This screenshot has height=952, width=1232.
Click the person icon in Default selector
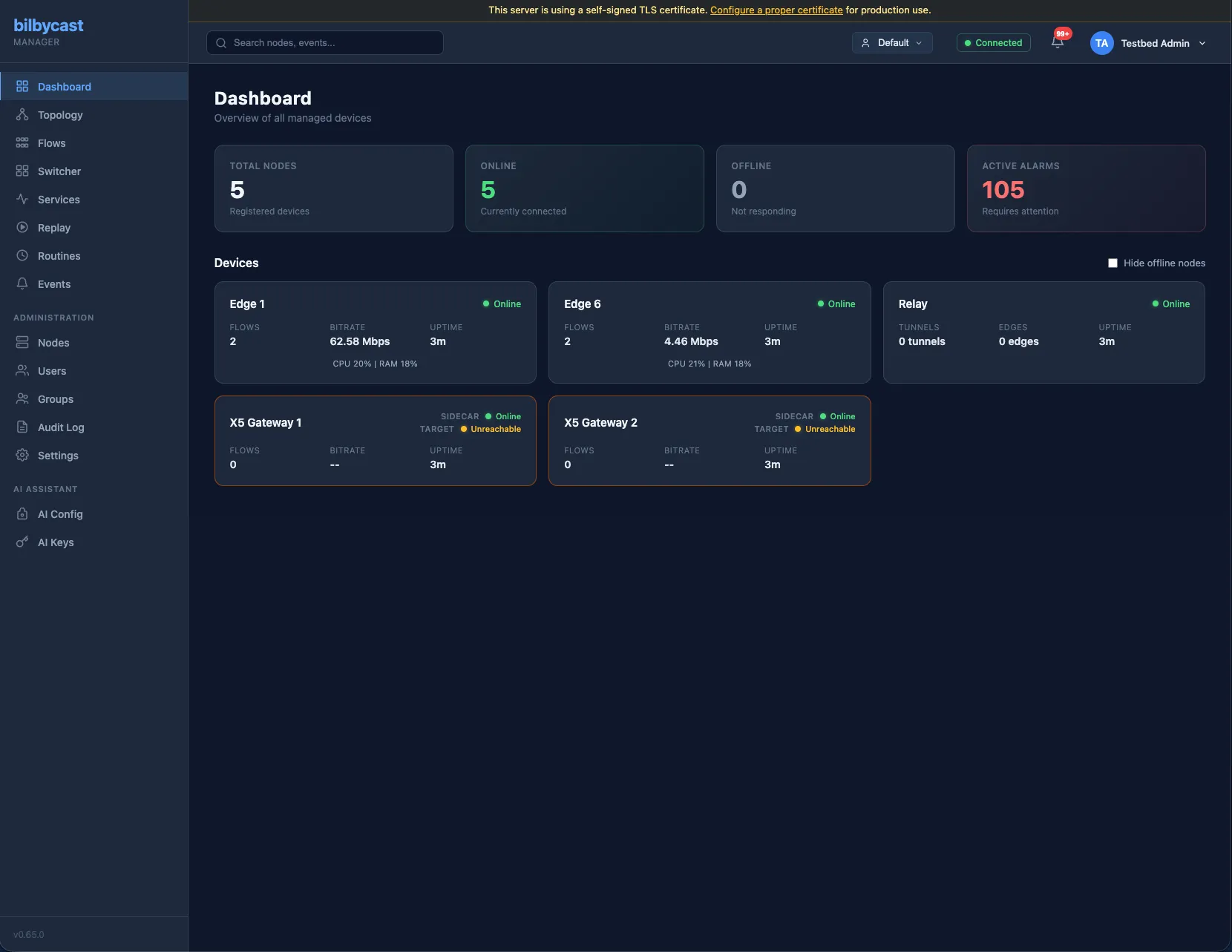[x=865, y=43]
